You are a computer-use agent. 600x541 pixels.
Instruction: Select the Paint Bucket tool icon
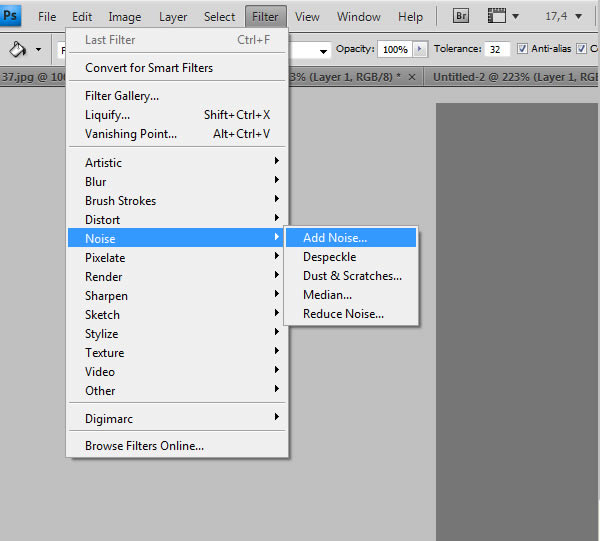coord(18,49)
